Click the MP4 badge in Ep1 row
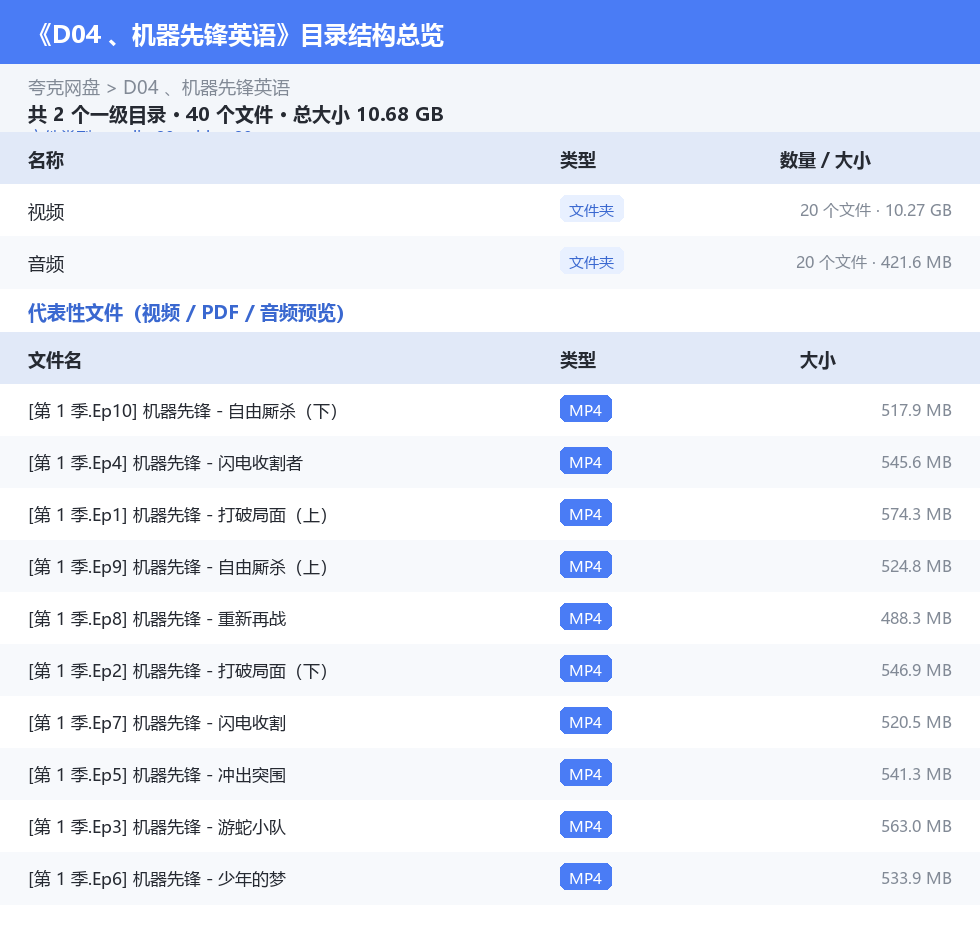The width and height of the screenshot is (980, 936). [586, 513]
